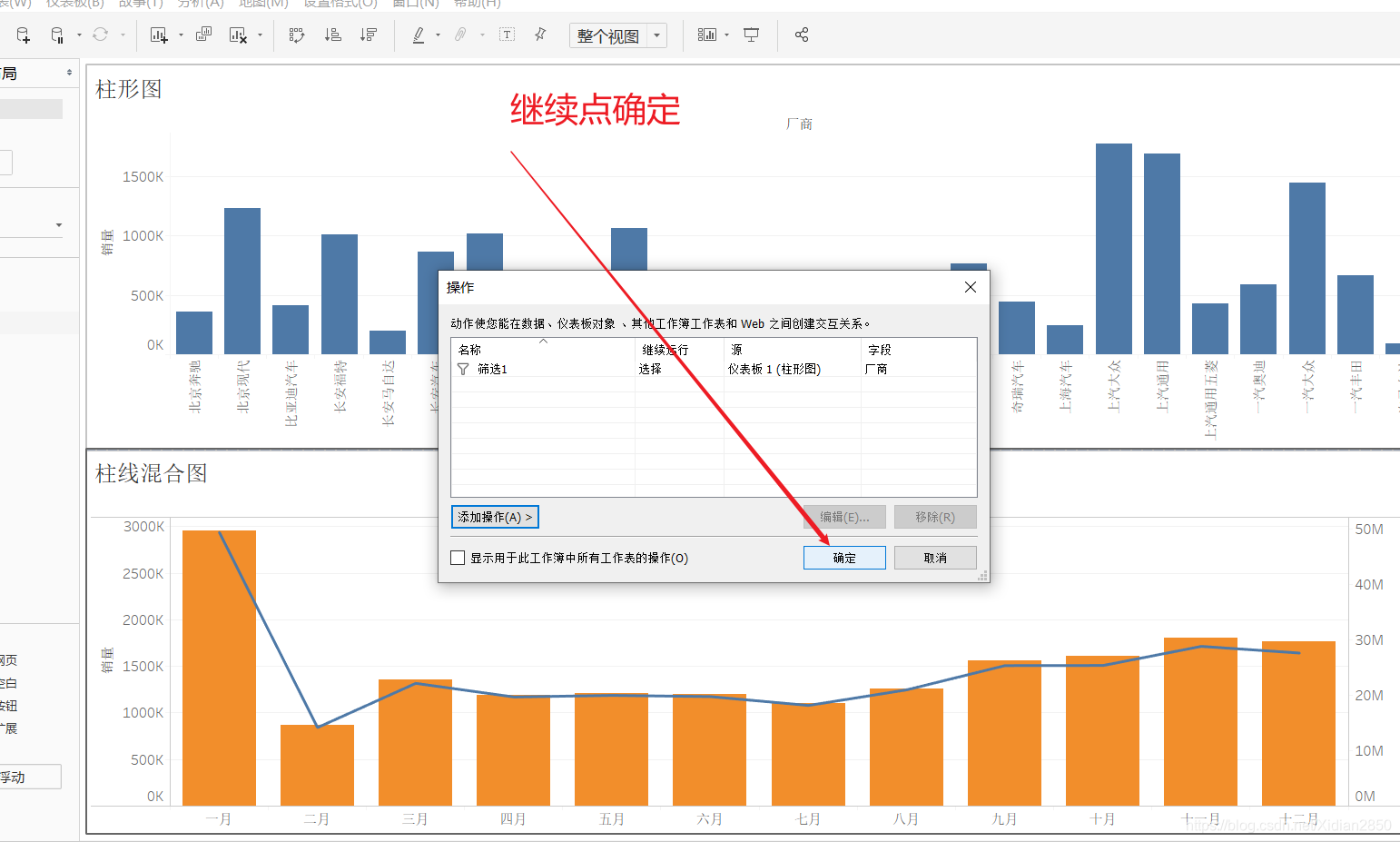Click the swap rows and columns icon
The width and height of the screenshot is (1400, 842).
click(x=296, y=35)
